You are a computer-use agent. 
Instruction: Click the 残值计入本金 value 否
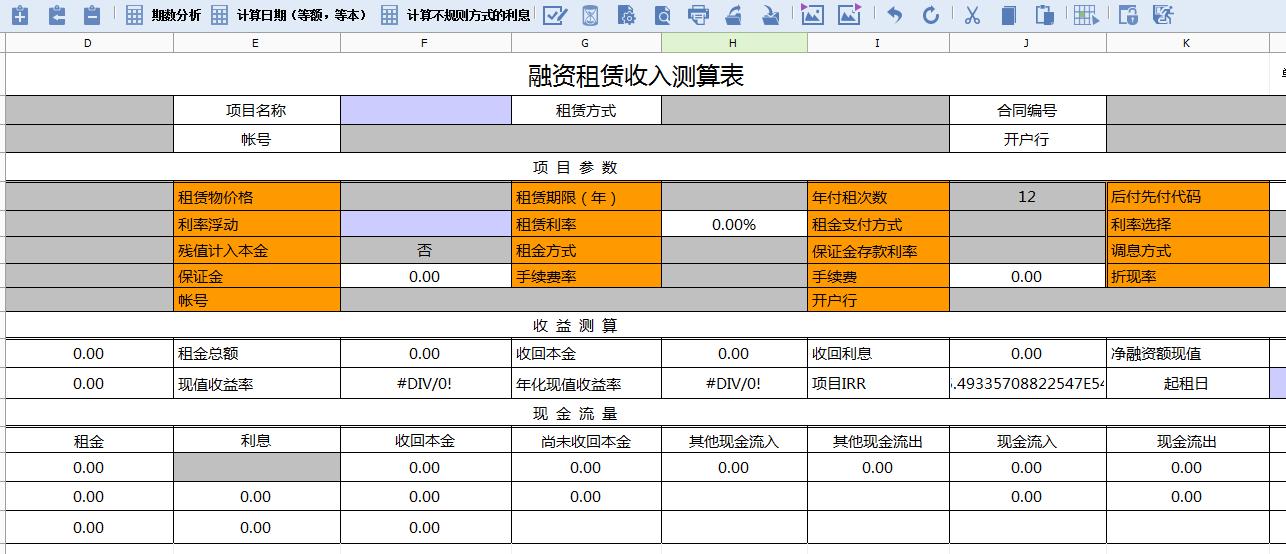click(425, 251)
